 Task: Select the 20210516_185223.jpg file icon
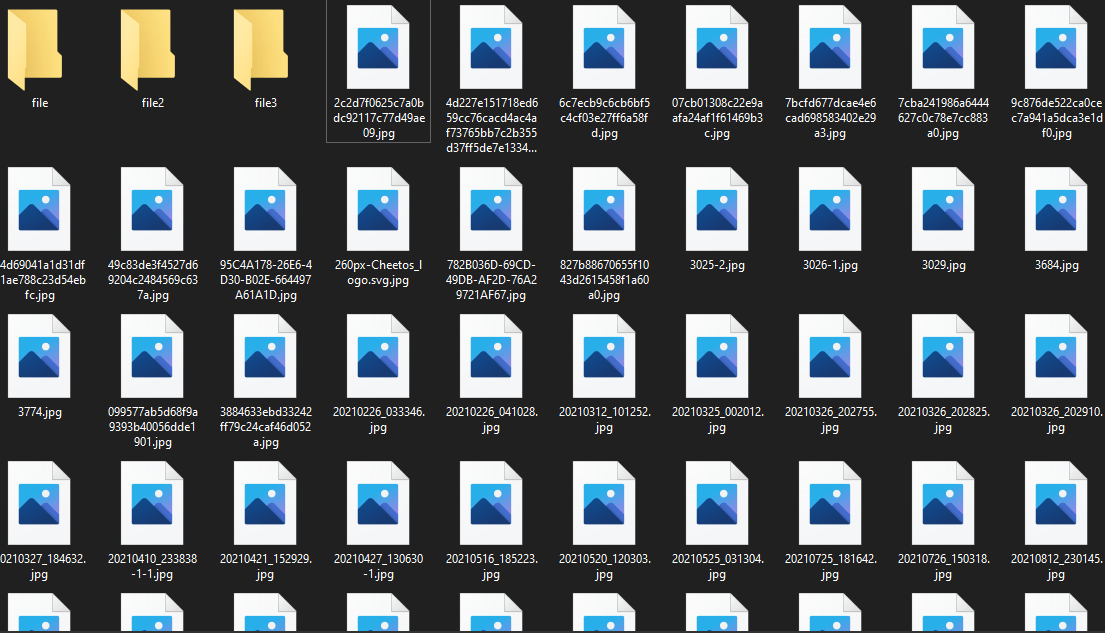click(x=491, y=503)
